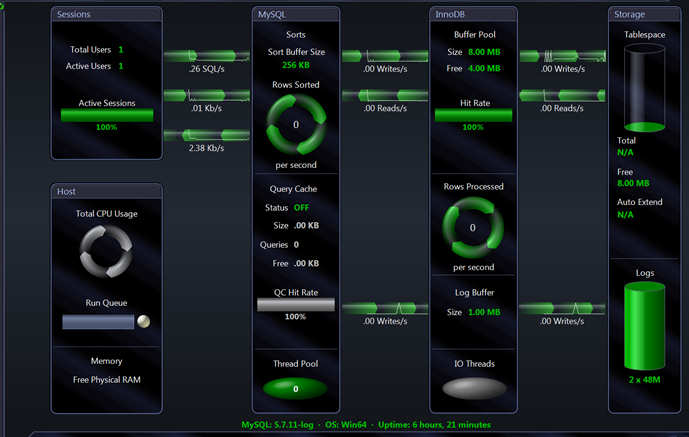689x437 pixels.
Task: Click the Tablespace cylinder graphic
Action: [645, 87]
